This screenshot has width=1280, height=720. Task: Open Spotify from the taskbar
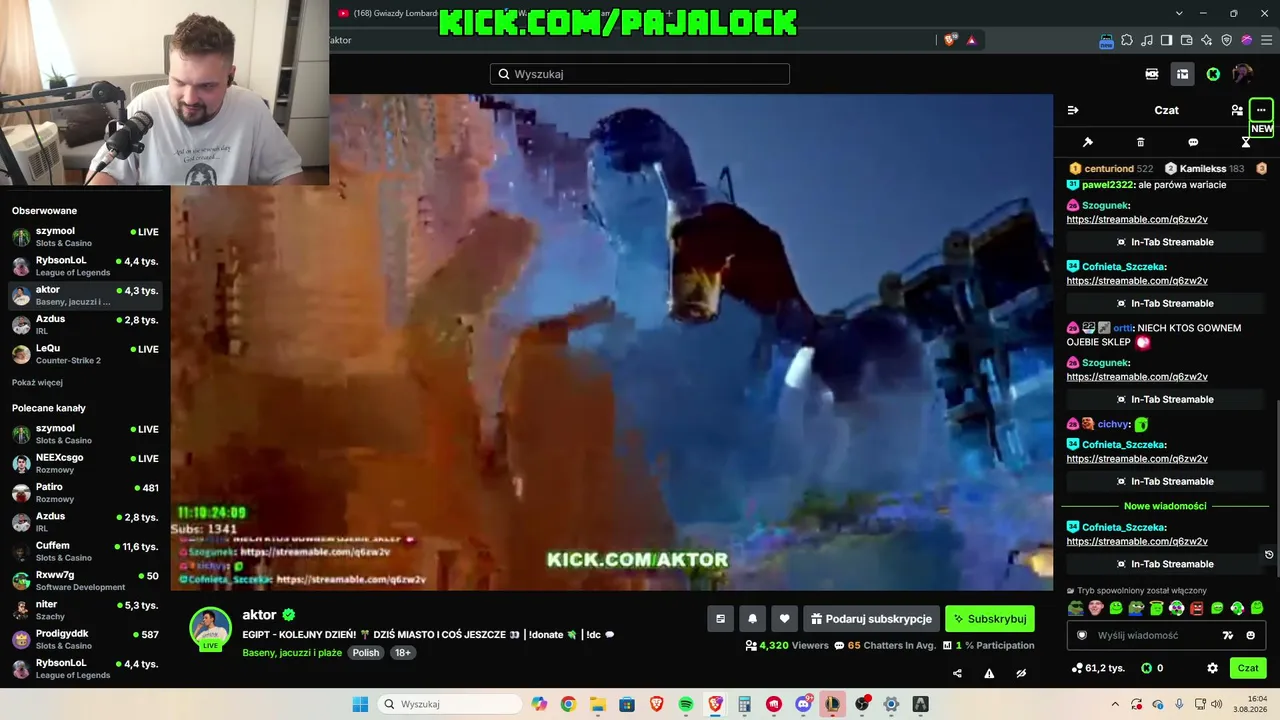point(686,704)
